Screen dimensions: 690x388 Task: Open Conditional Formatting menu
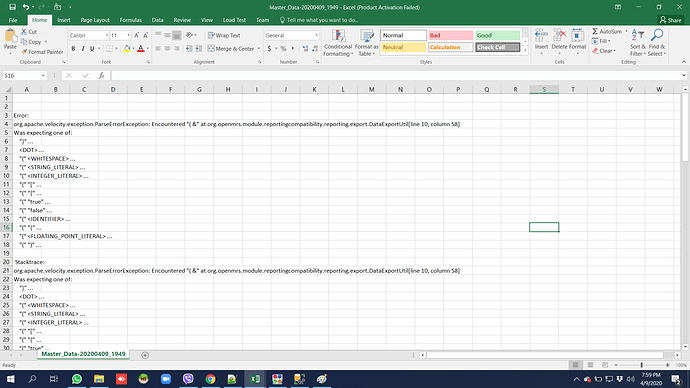(x=338, y=43)
